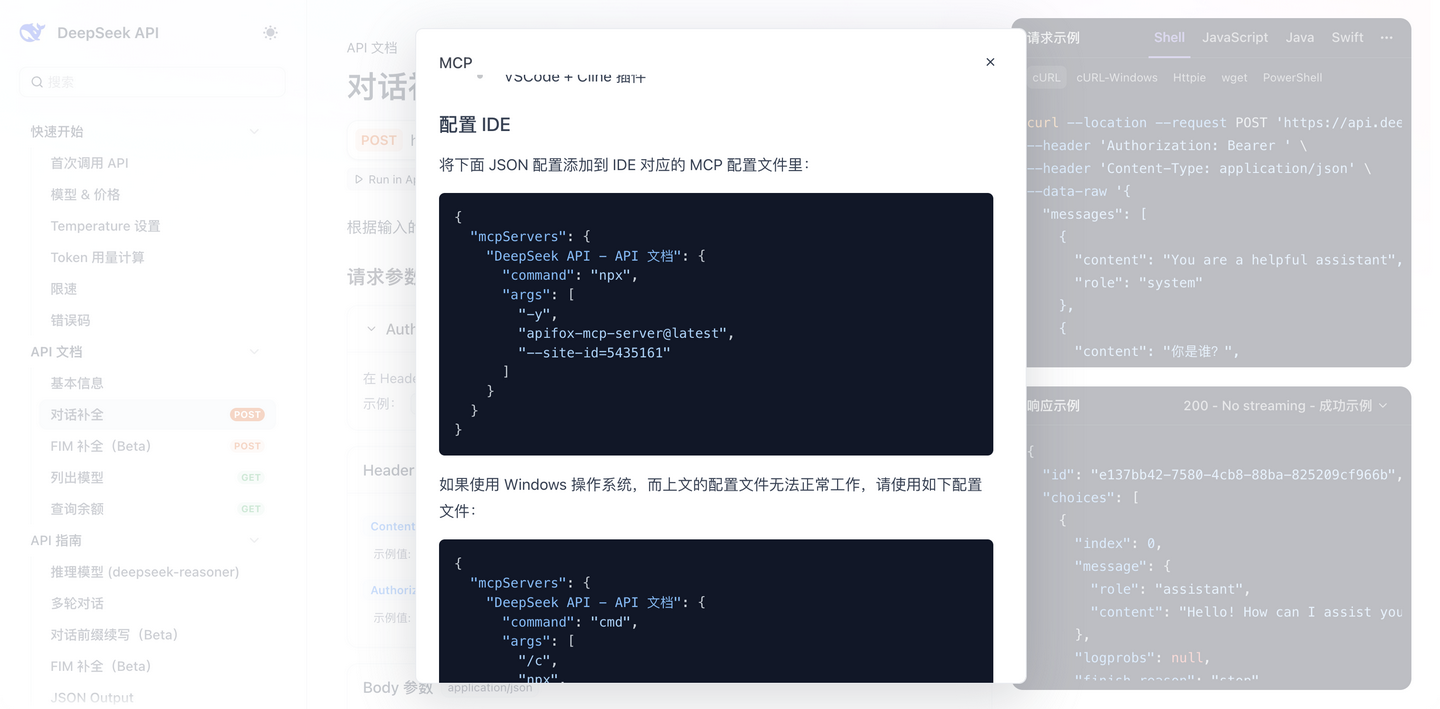
Task: Toggle the theme using the sun icon
Action: [x=269, y=32]
